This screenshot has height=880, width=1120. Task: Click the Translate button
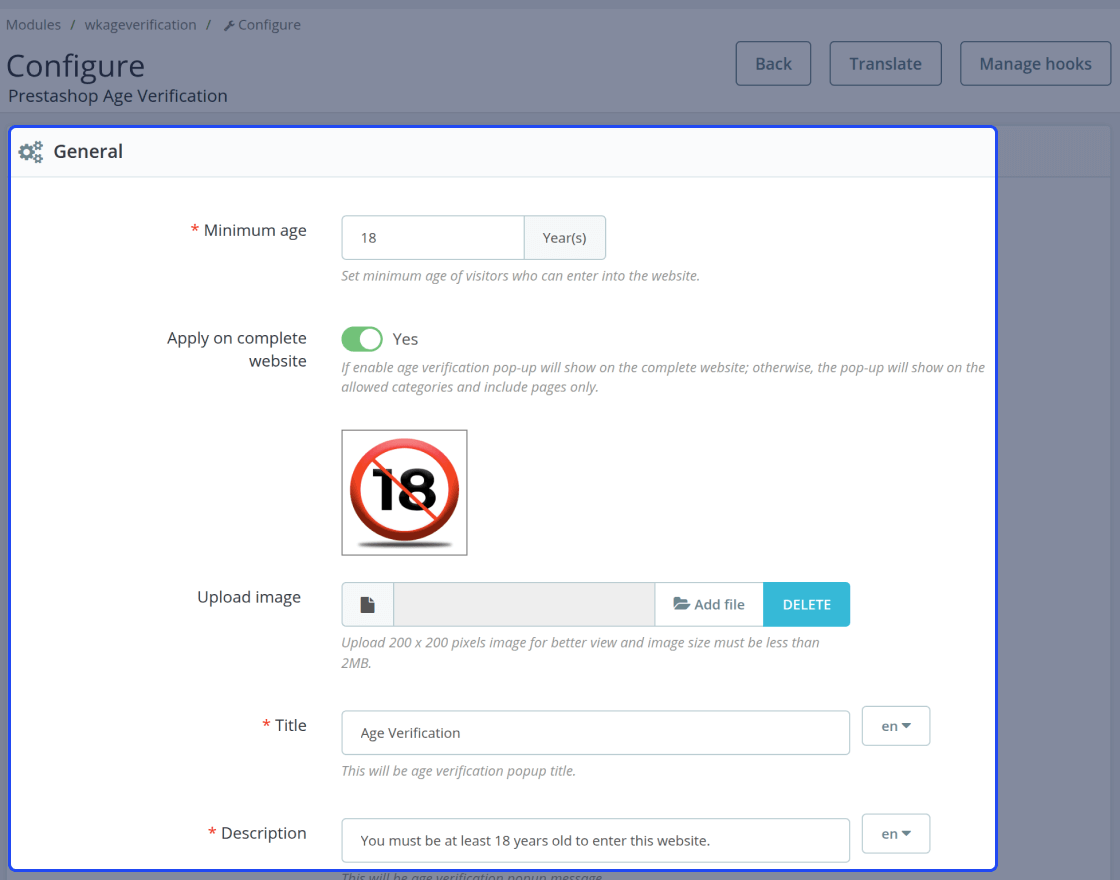[x=886, y=64]
